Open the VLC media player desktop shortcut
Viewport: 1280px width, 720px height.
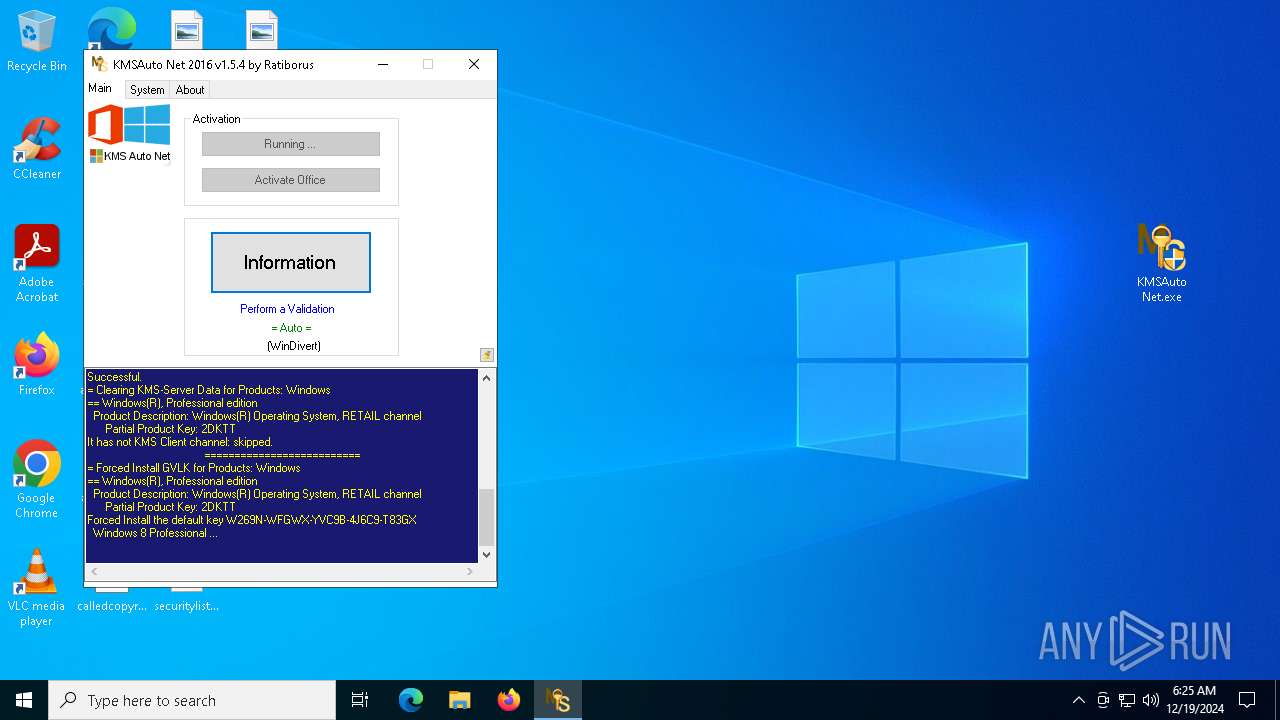coord(37,588)
